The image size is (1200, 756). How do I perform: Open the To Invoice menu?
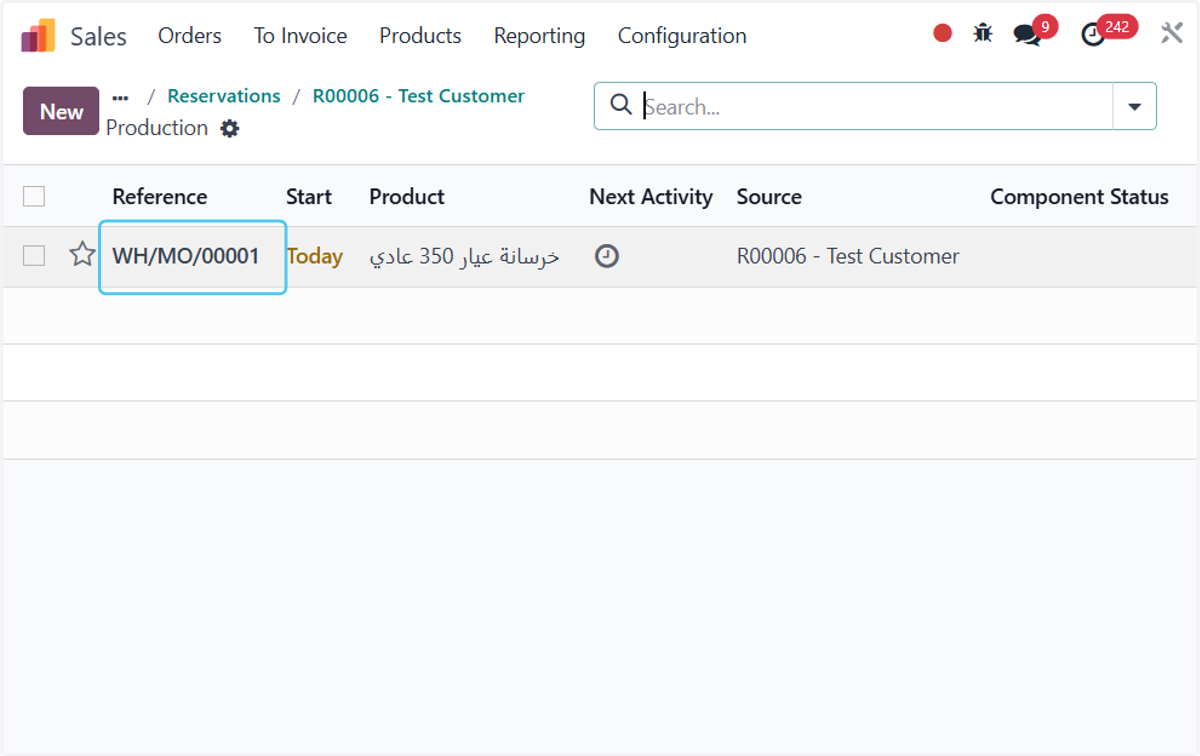tap(300, 36)
